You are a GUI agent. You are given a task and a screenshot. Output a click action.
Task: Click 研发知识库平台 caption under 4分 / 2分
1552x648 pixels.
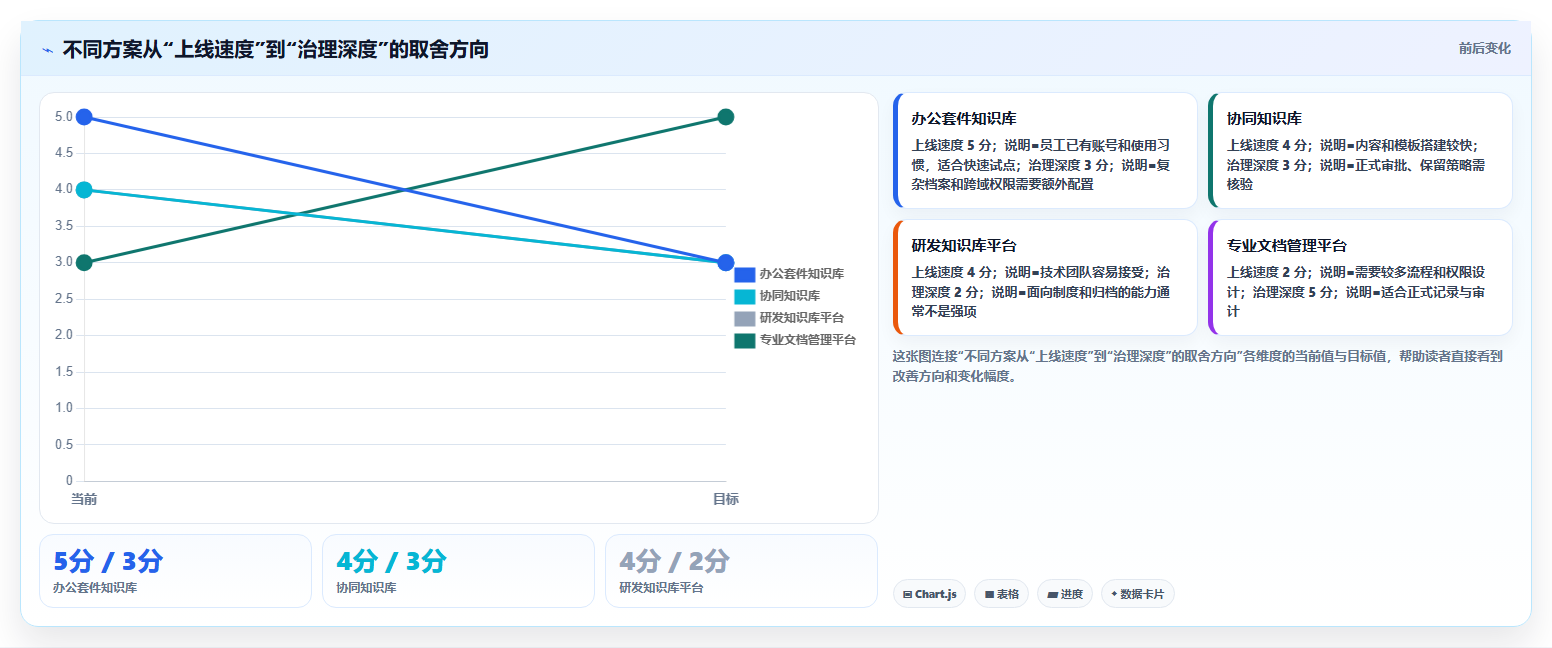click(661, 588)
